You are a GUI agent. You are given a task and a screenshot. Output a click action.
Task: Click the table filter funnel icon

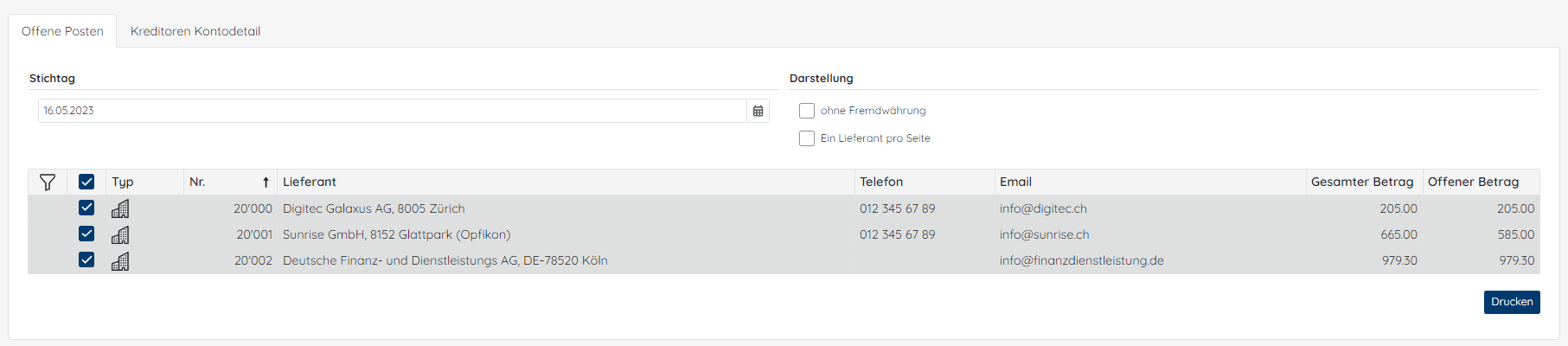pyautogui.click(x=48, y=182)
